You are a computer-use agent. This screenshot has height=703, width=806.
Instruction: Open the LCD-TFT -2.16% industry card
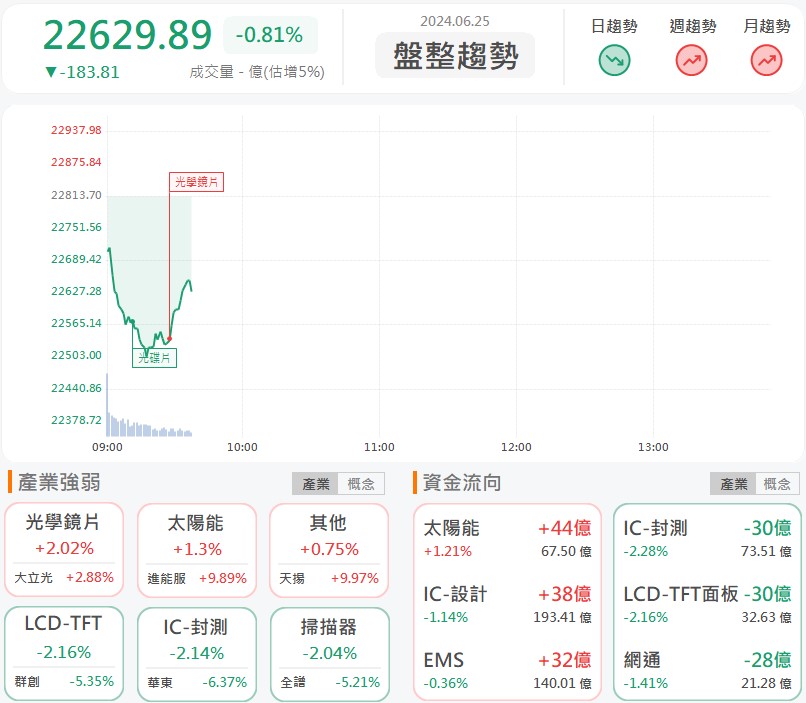pos(64,653)
